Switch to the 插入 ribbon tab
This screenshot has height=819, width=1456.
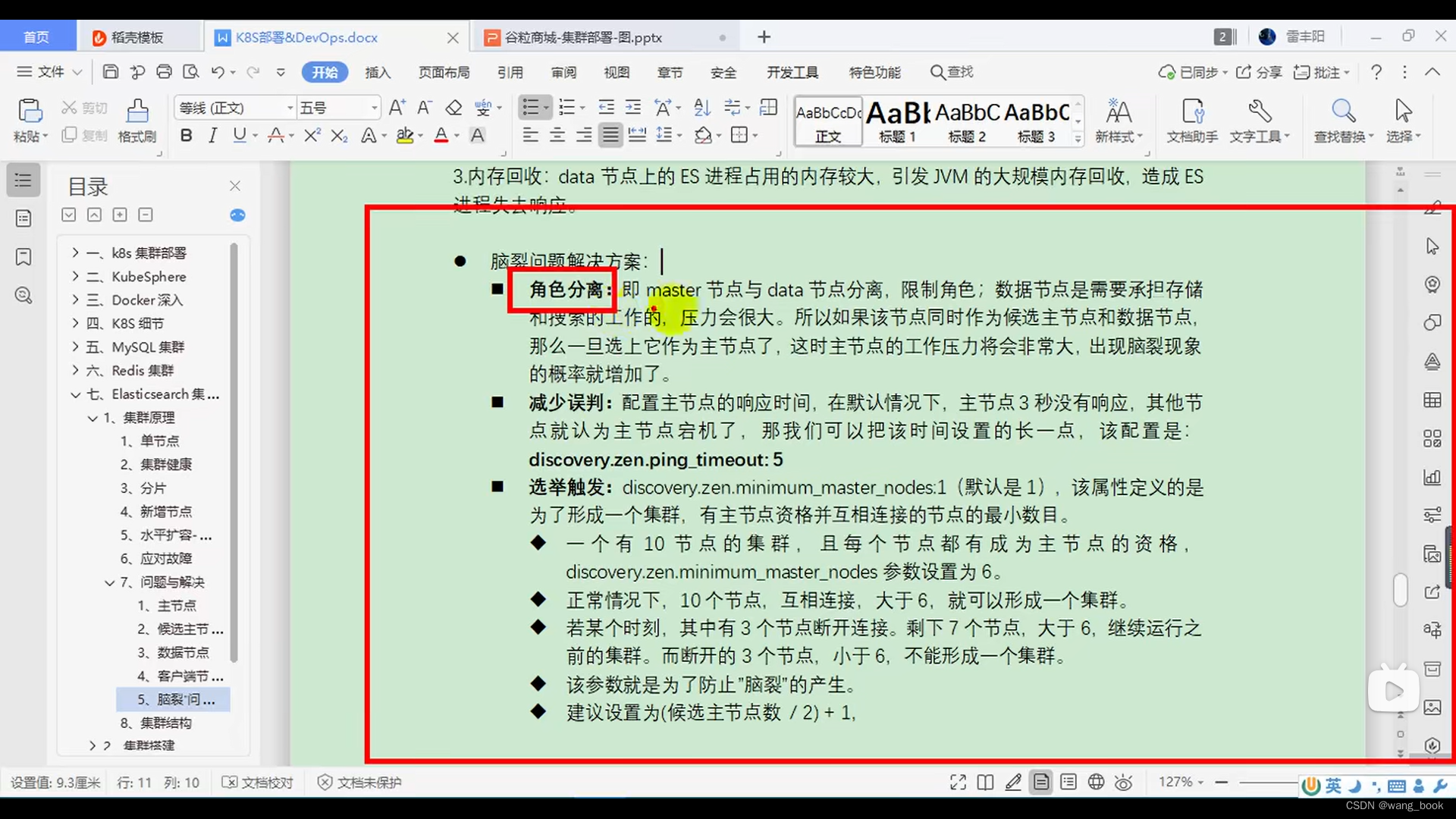[x=378, y=72]
